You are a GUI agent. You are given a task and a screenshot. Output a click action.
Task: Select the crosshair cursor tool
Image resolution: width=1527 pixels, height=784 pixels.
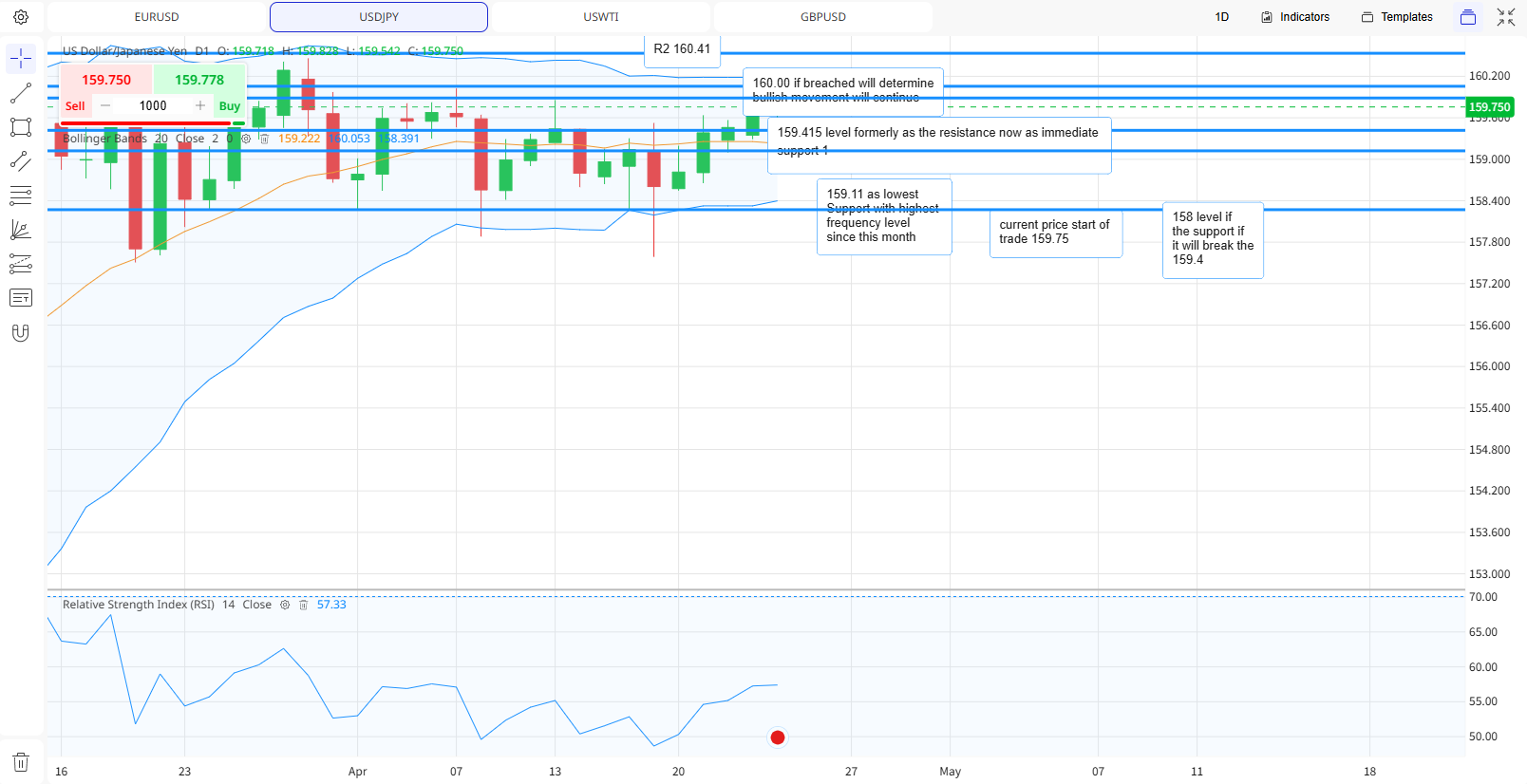[21, 59]
